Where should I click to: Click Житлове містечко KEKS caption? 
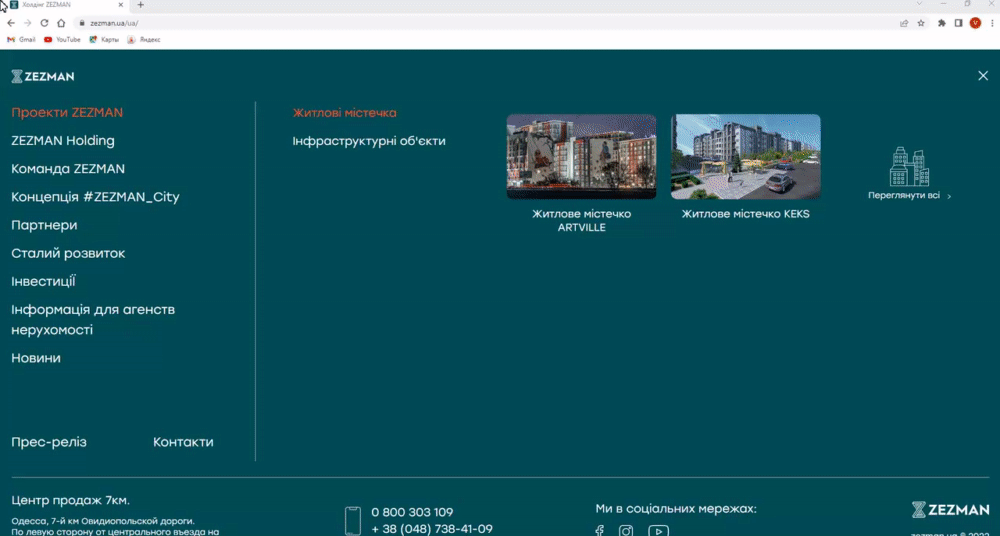point(746,214)
